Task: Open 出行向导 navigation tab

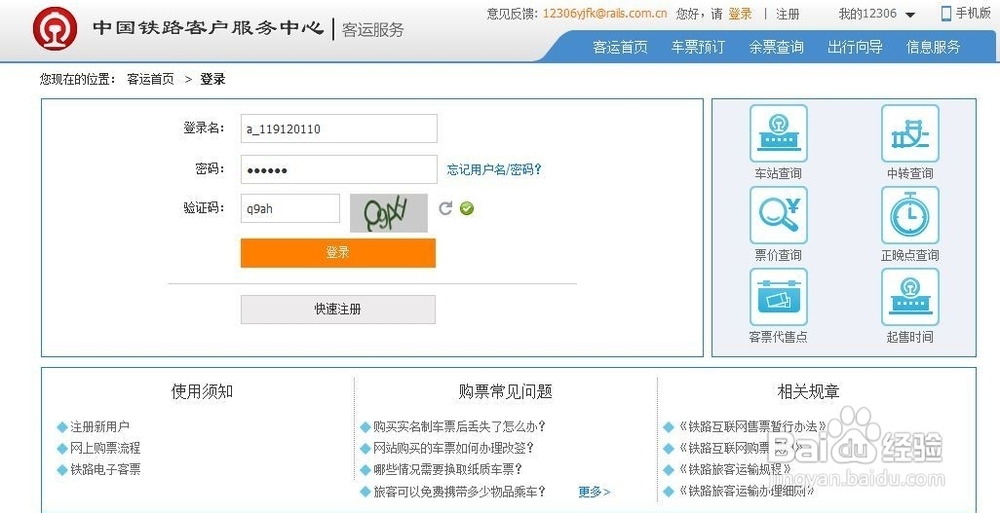Action: pyautogui.click(x=855, y=47)
